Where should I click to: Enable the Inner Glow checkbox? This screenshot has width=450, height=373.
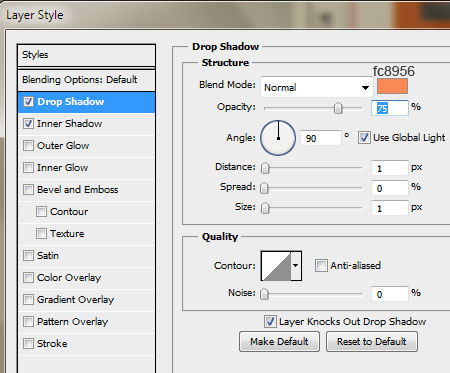pyautogui.click(x=28, y=168)
